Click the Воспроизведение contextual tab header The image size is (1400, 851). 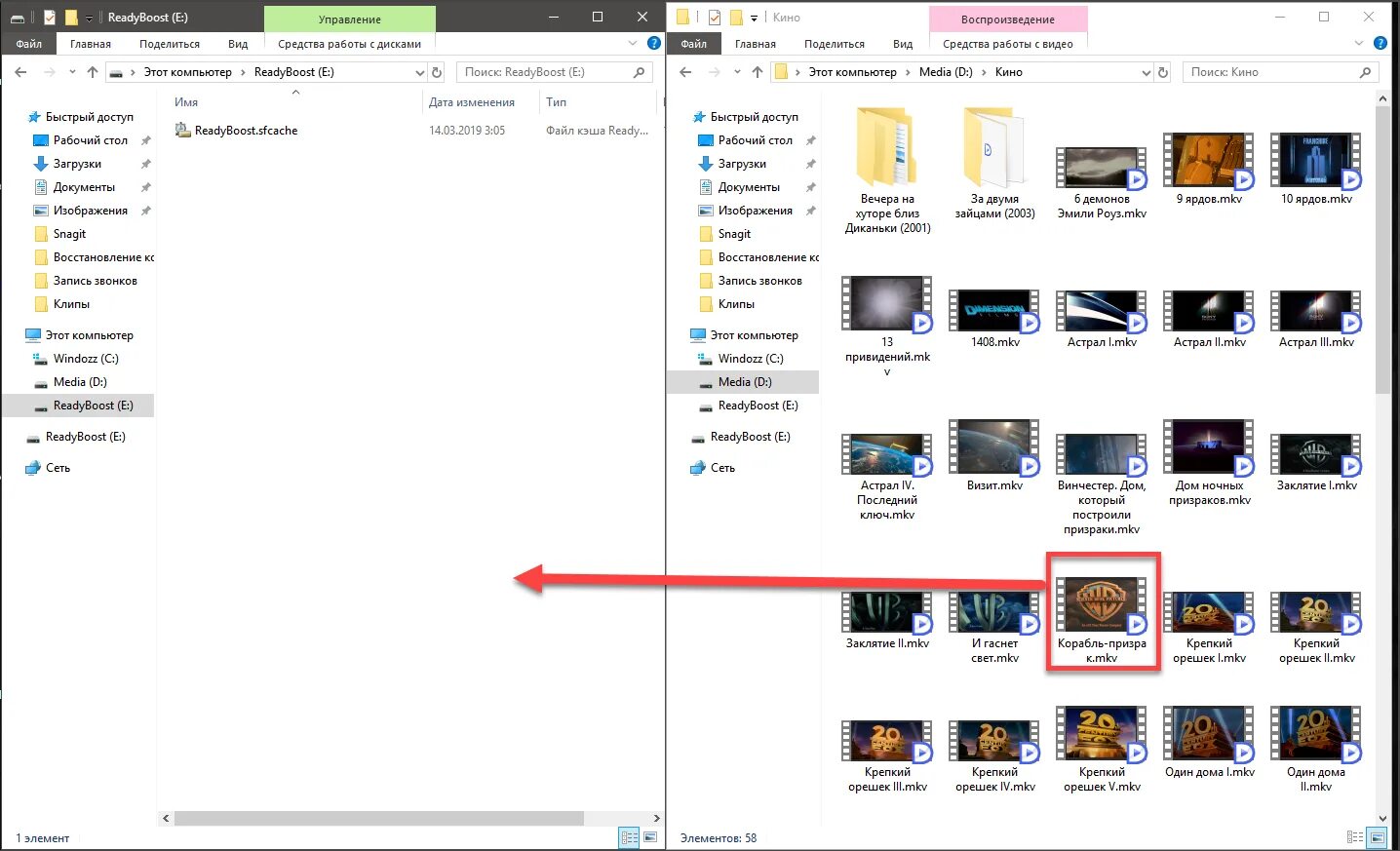(1007, 19)
